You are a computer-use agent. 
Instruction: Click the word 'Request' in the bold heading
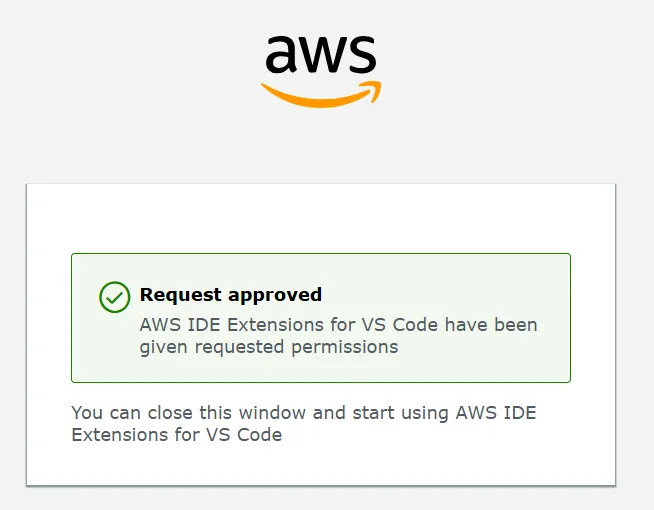[181, 295]
